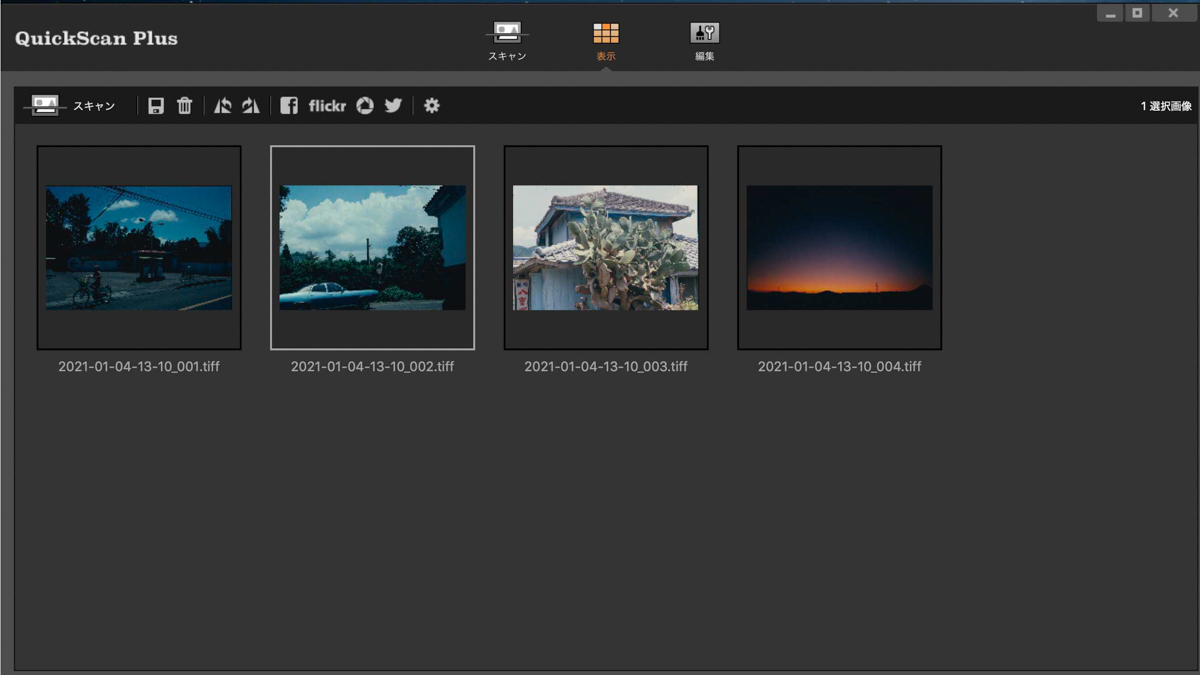Rotate or flip image right icon
The width and height of the screenshot is (1200, 675).
(x=251, y=106)
